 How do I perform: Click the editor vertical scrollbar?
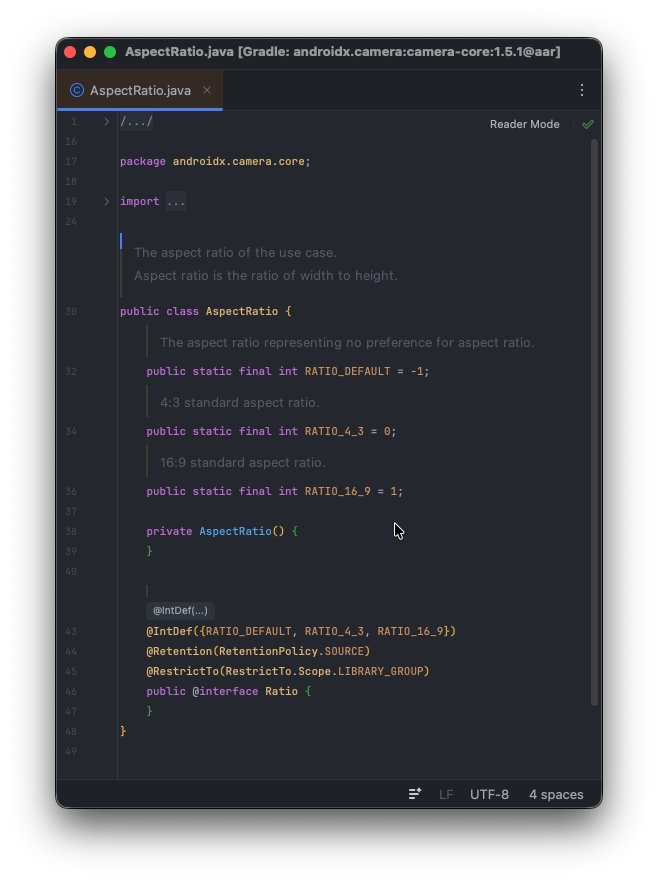tap(594, 400)
